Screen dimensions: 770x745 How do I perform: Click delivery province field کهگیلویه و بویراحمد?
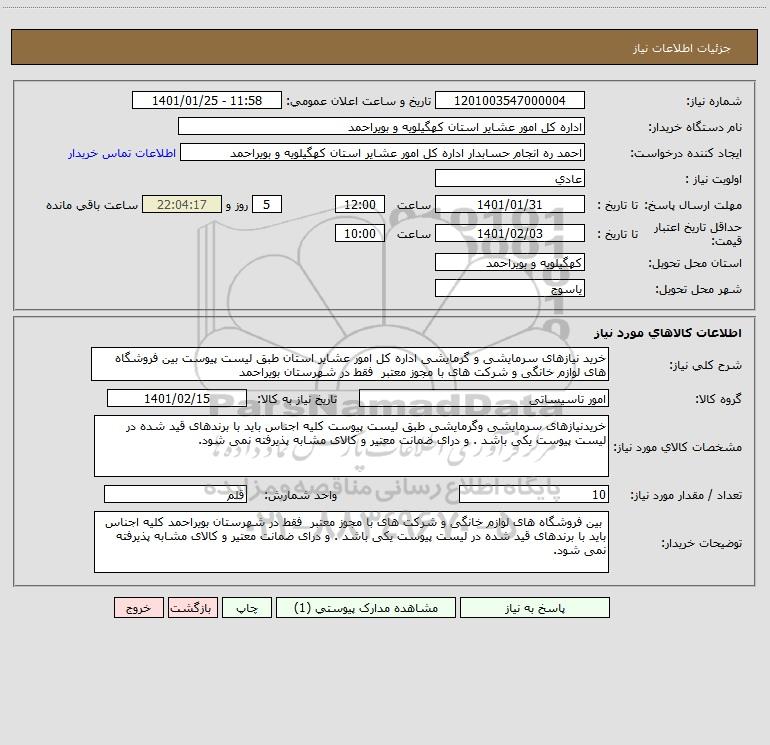[510, 262]
